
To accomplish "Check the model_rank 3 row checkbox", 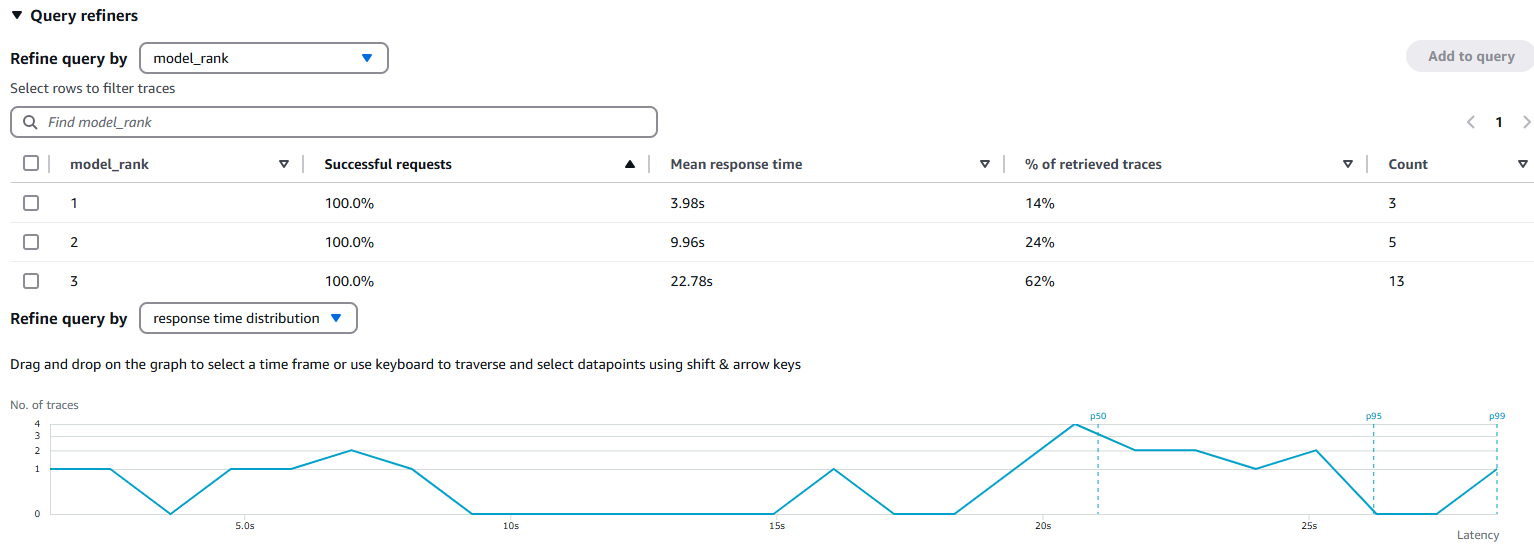I will 31,281.
